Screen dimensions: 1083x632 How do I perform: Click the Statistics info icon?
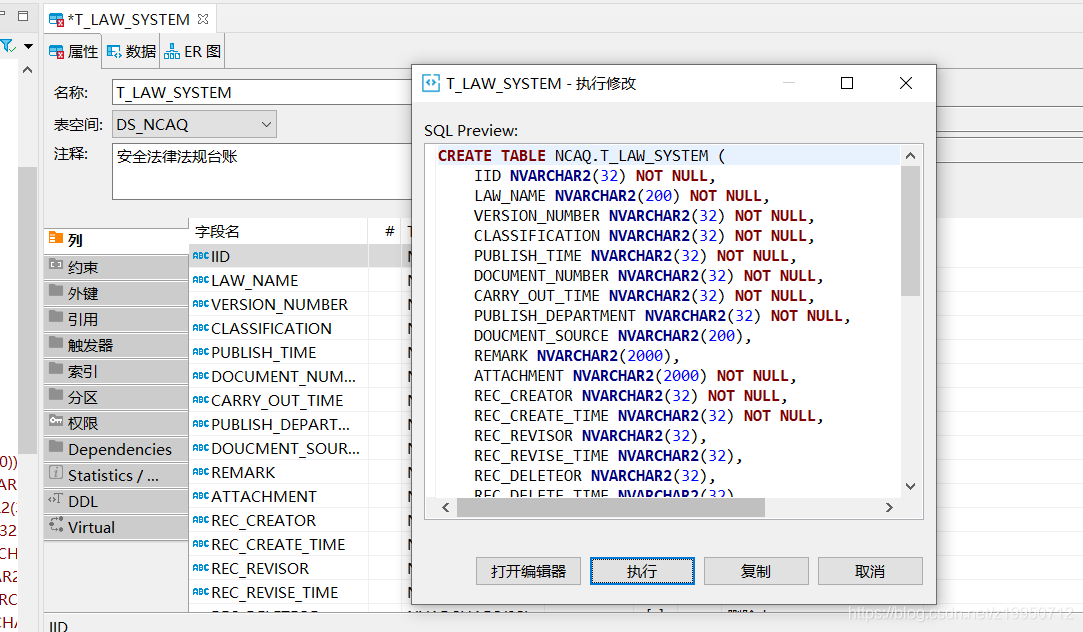56,472
